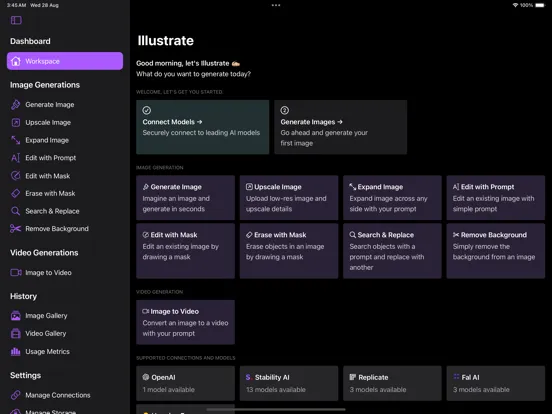552x414 pixels.
Task: Click the Expand Image arrows icon in sidebar
Action: (x=15, y=140)
